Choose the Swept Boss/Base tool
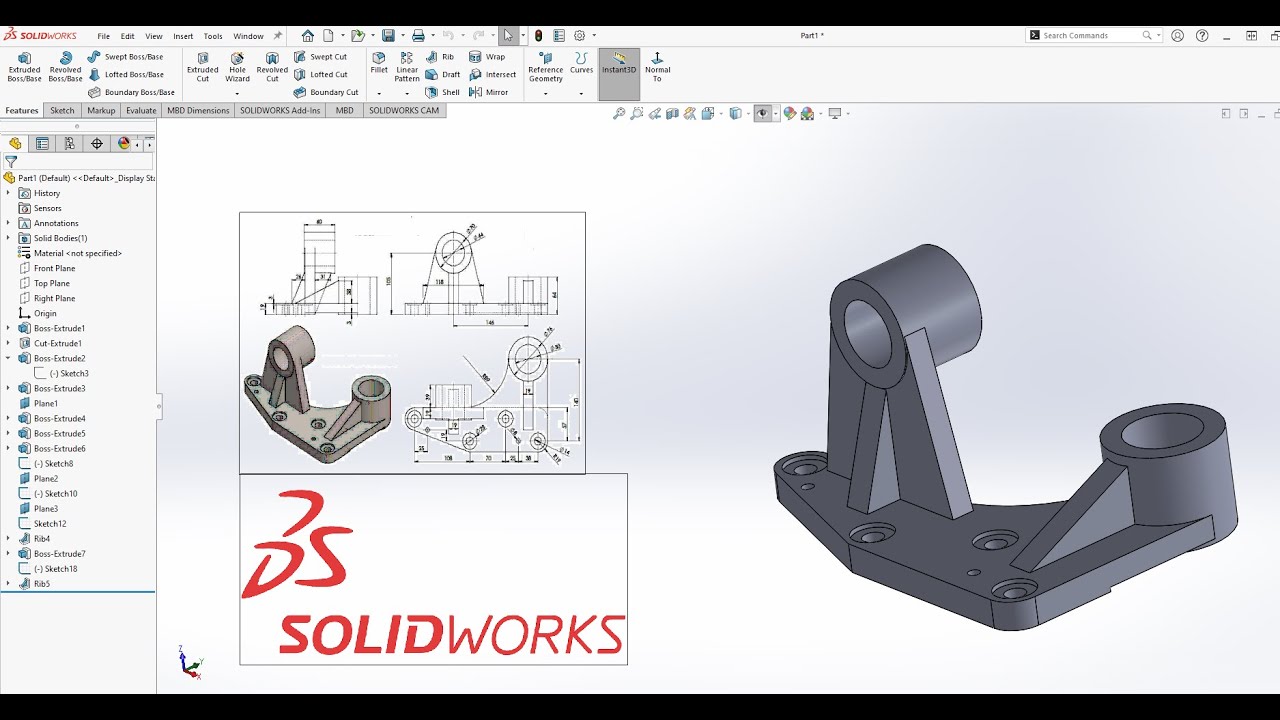 coord(125,57)
